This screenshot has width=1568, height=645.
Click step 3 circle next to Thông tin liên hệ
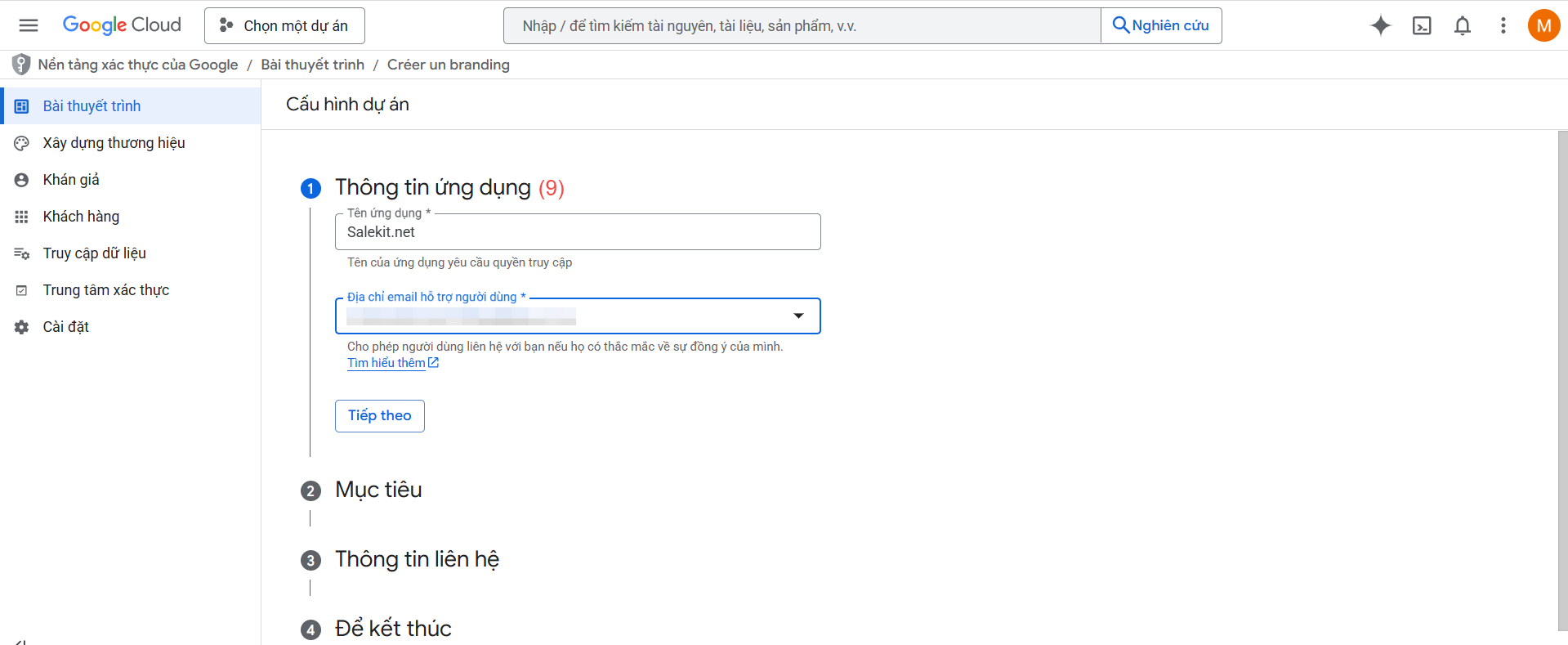tap(310, 561)
